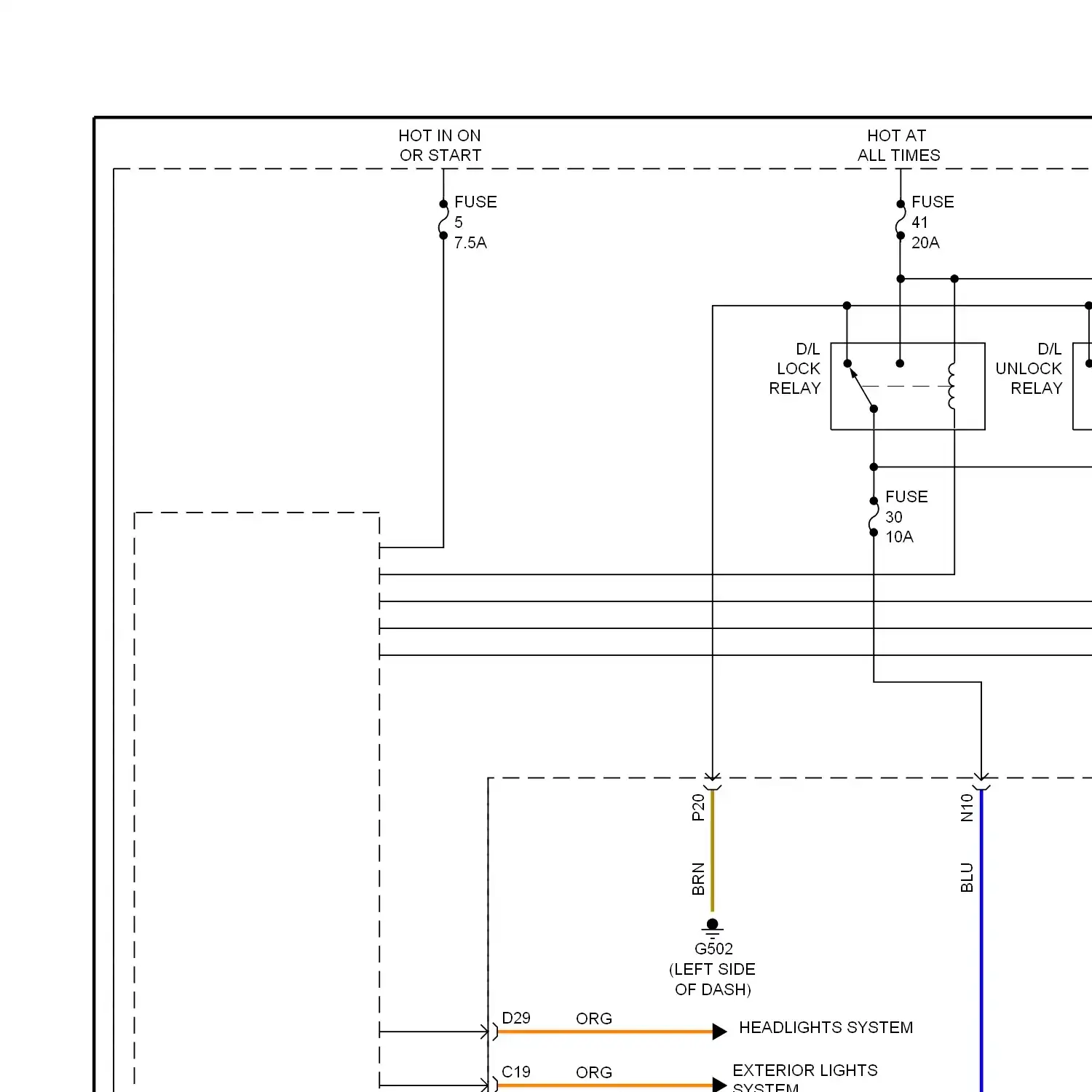Select the Fuse 41 20A label

tap(933, 222)
